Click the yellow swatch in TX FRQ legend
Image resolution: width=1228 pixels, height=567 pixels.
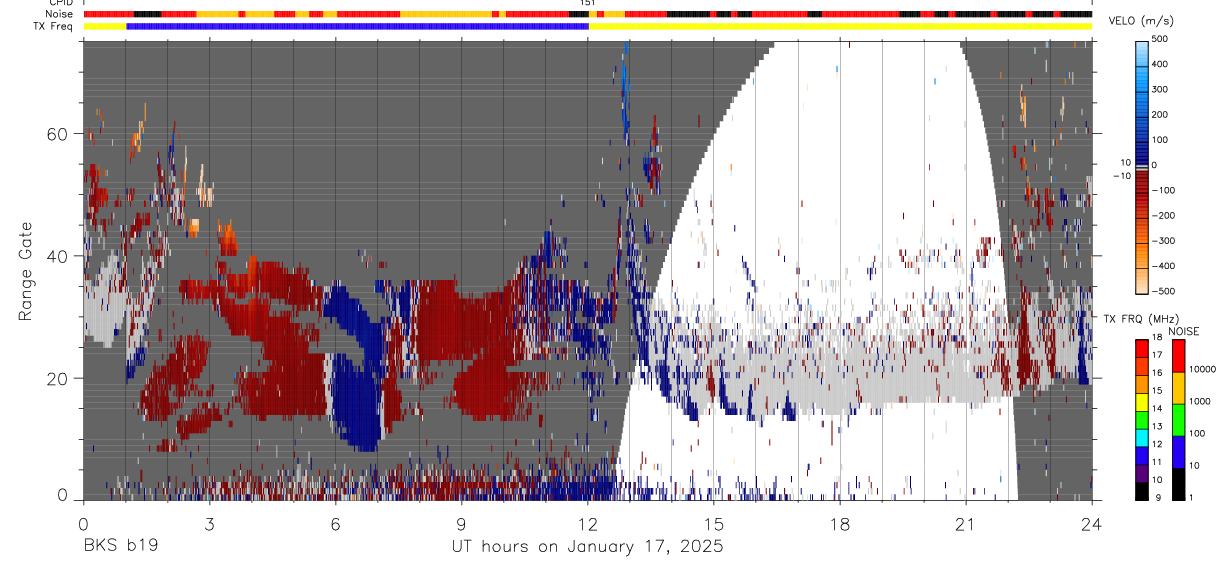(1141, 400)
